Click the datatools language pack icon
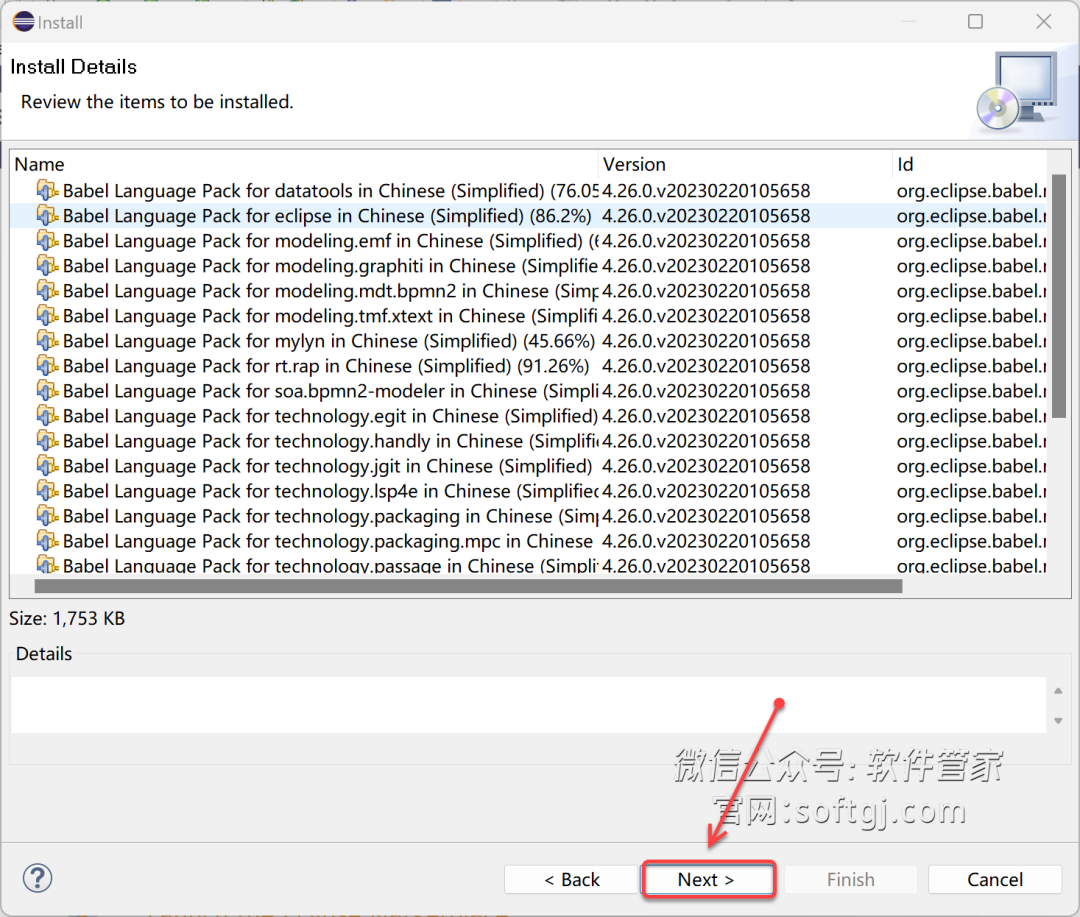1080x917 pixels. 47,190
